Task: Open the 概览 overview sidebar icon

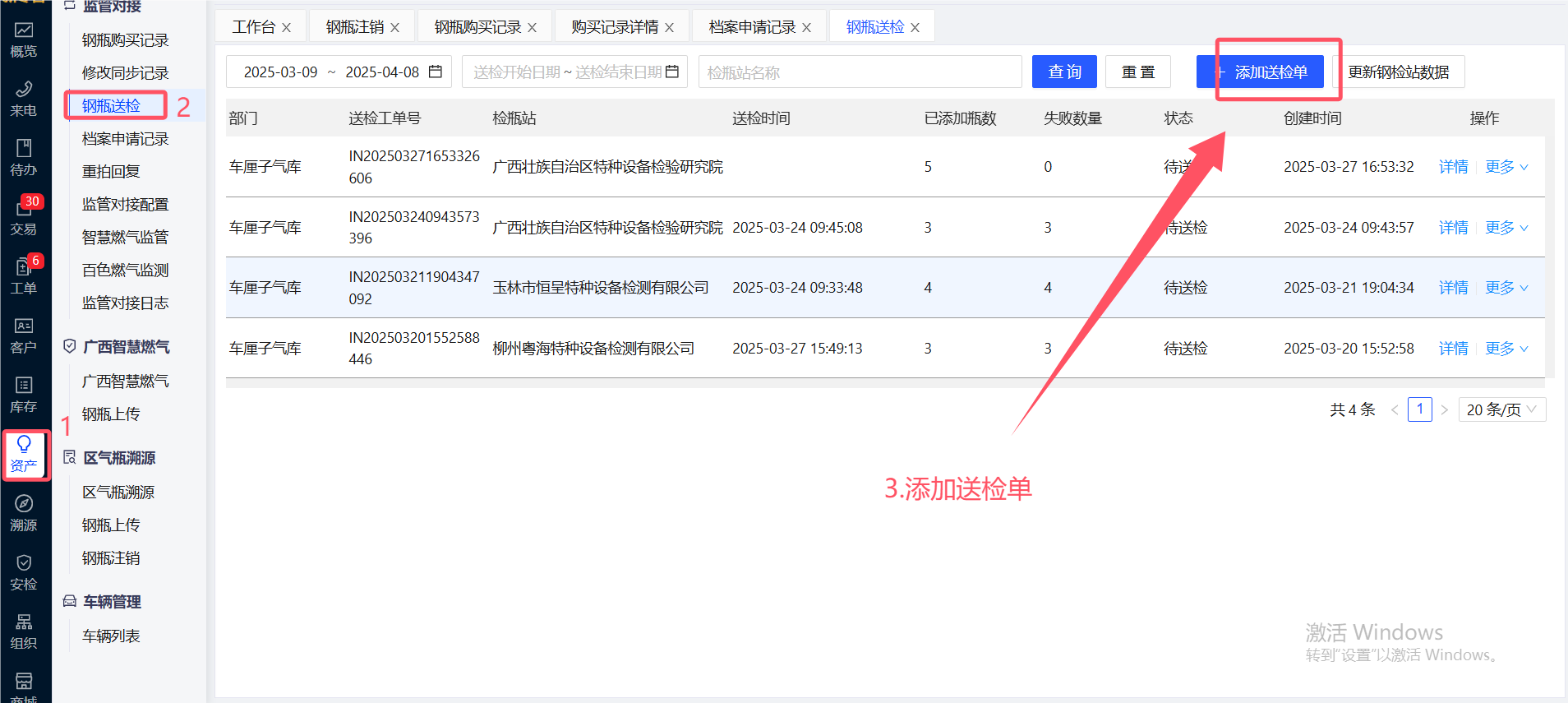Action: tap(23, 39)
